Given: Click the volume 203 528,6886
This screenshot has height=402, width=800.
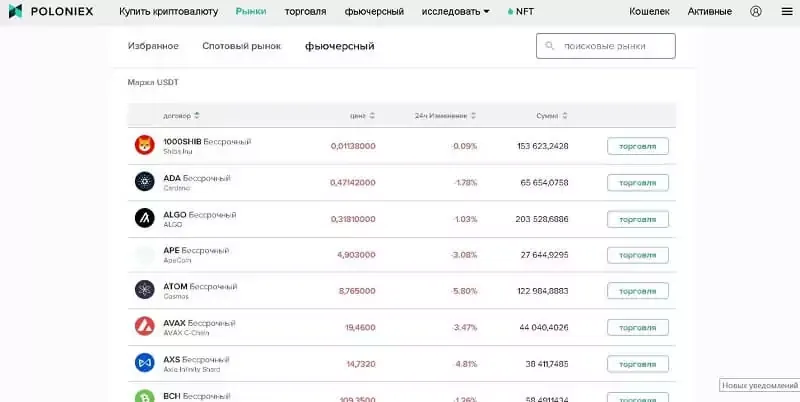Looking at the screenshot, I should 542,219.
